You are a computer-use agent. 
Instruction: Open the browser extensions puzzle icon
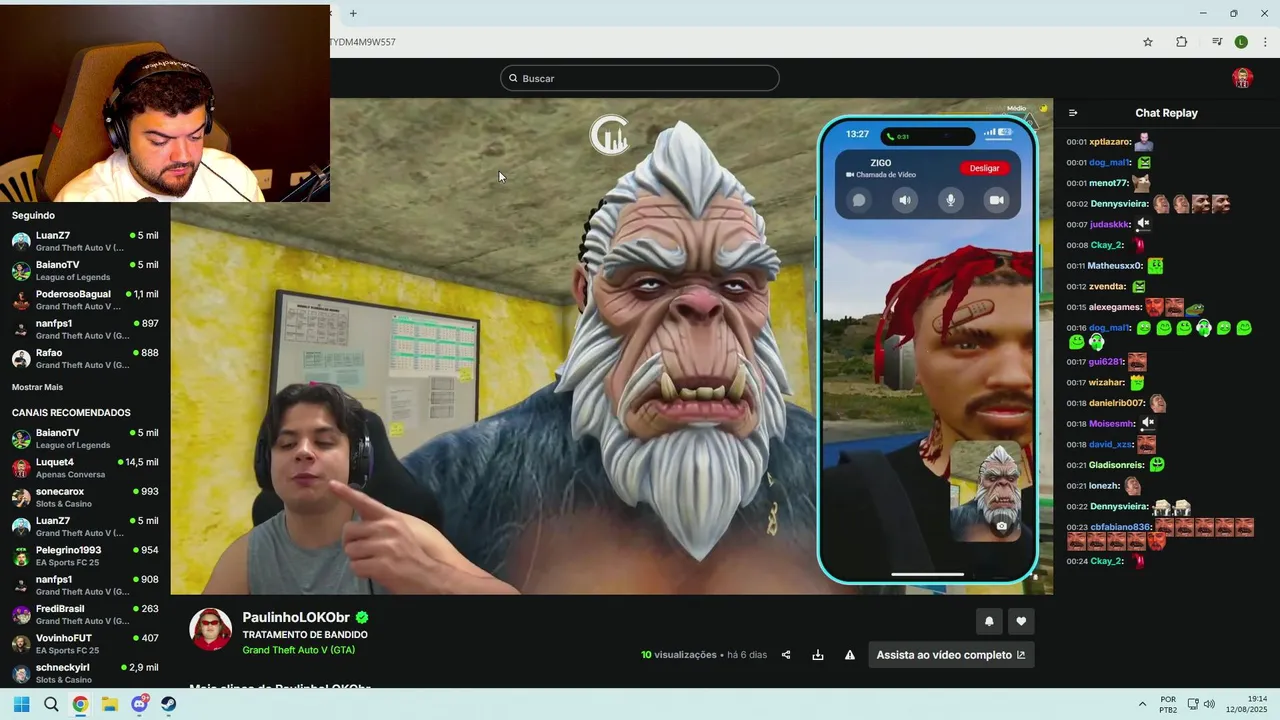point(1181,42)
